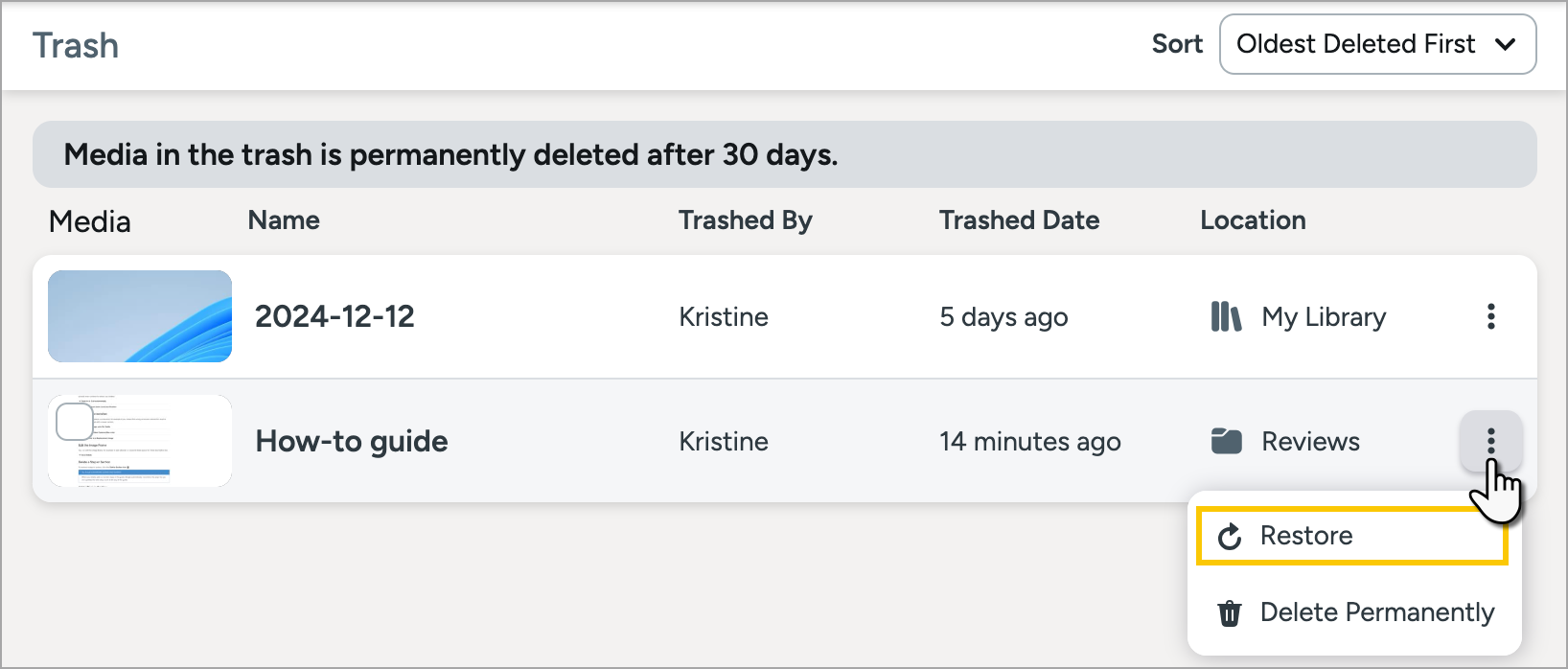Image resolution: width=1568 pixels, height=669 pixels.
Task: Click the Delete Permanently trash can icon
Action: click(x=1230, y=612)
